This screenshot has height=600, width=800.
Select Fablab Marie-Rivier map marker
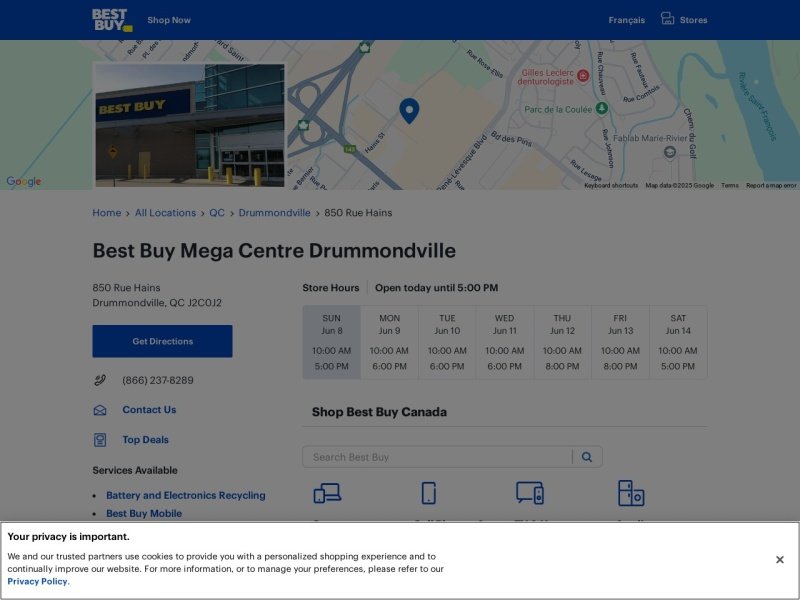click(x=670, y=152)
